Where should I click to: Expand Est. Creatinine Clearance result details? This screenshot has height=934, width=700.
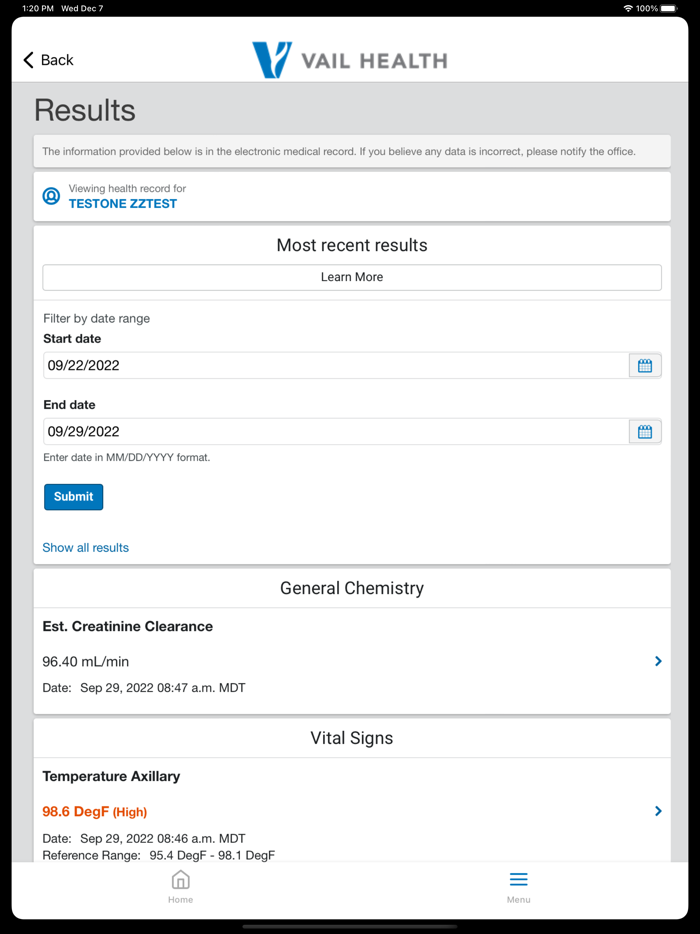(x=657, y=661)
